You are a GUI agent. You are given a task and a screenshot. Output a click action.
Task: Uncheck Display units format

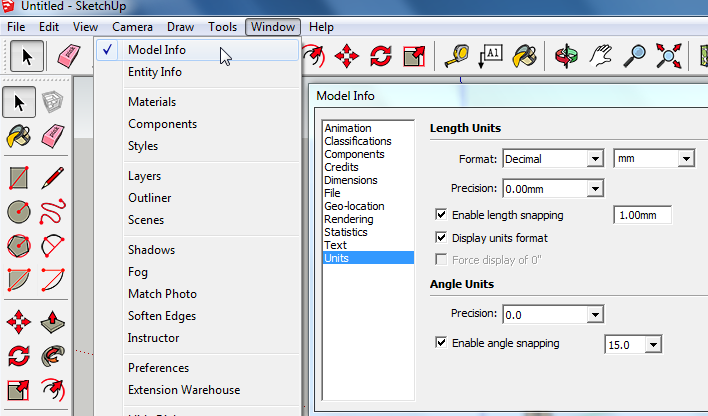point(441,238)
